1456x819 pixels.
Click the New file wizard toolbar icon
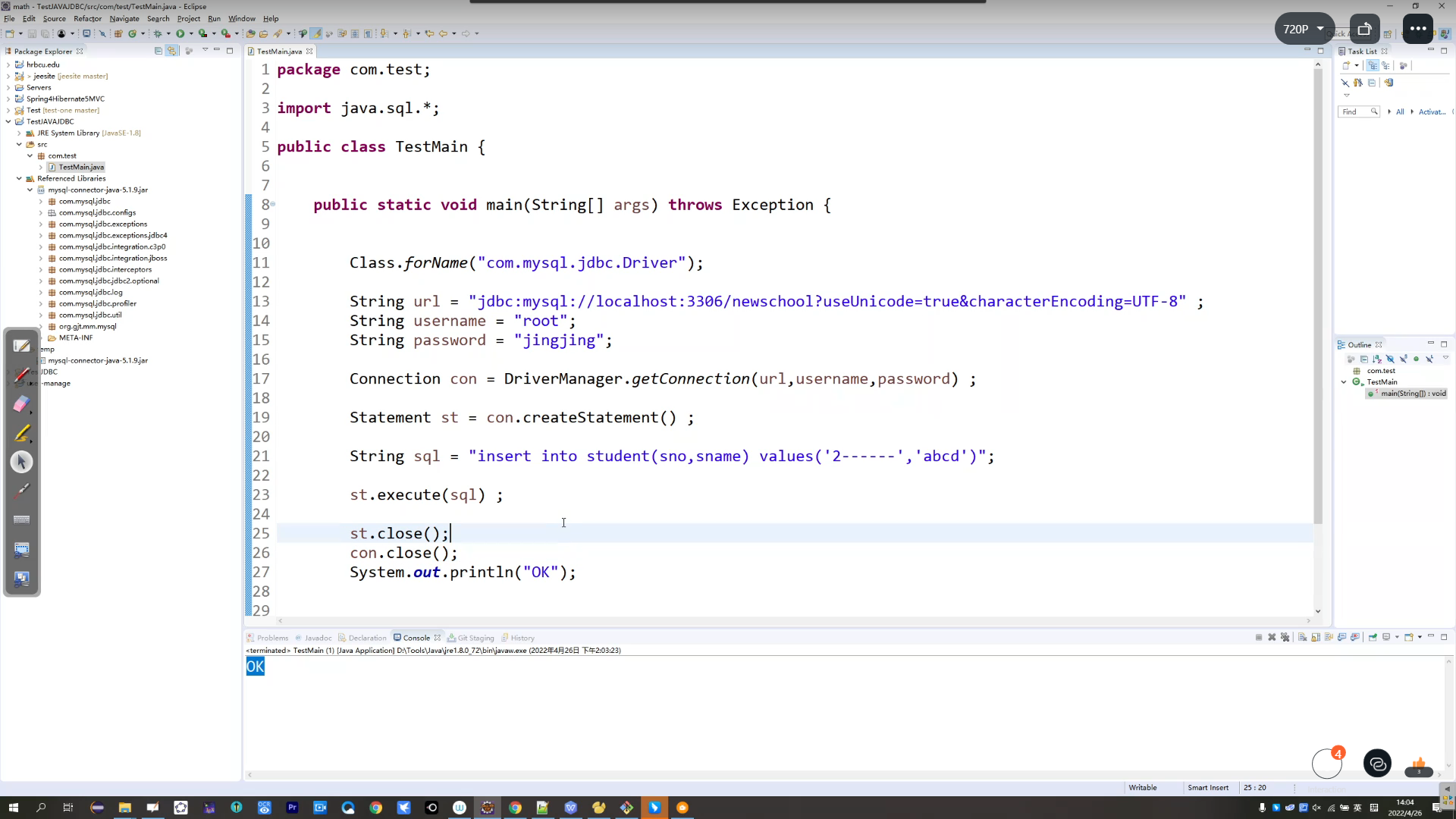click(10, 33)
